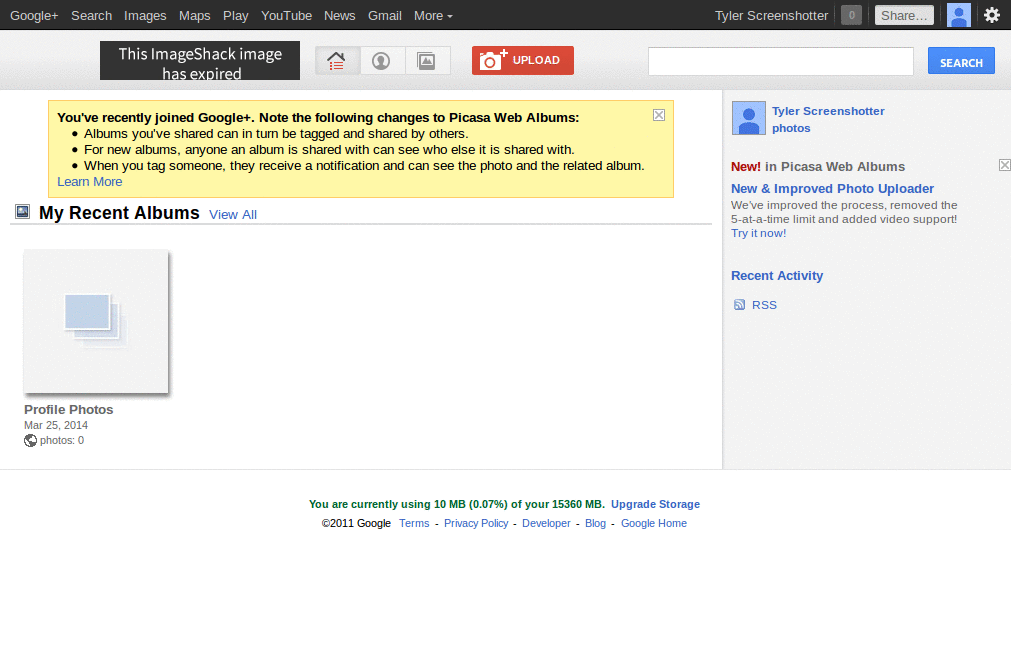Open Gmail in the top bar
The width and height of the screenshot is (1024, 645).
pos(385,16)
